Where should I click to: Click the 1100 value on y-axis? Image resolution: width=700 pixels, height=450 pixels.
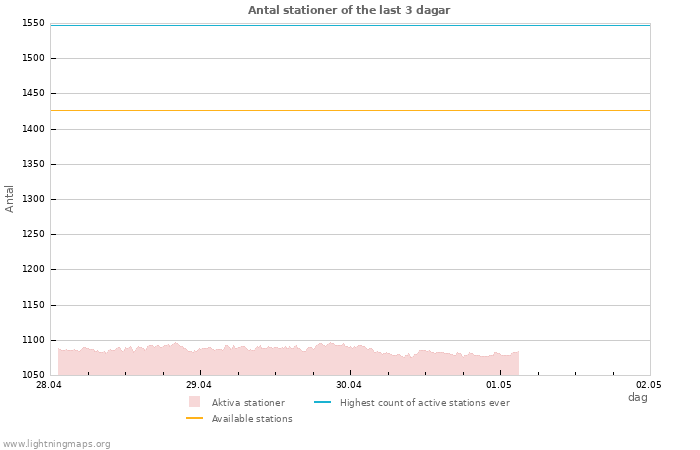coord(33,340)
